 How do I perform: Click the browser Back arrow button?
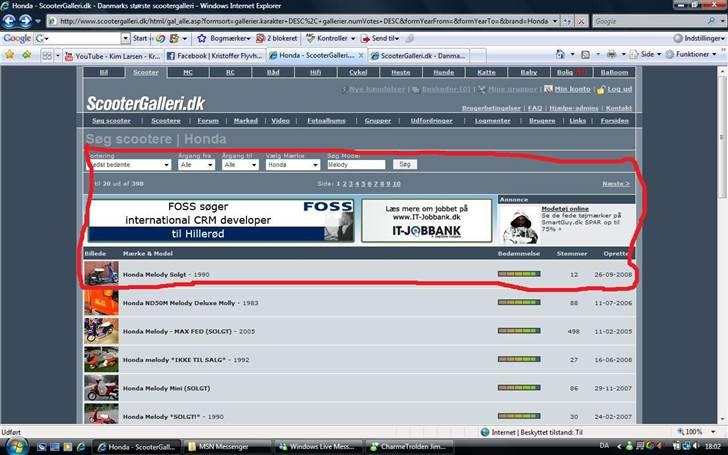click(x=11, y=20)
